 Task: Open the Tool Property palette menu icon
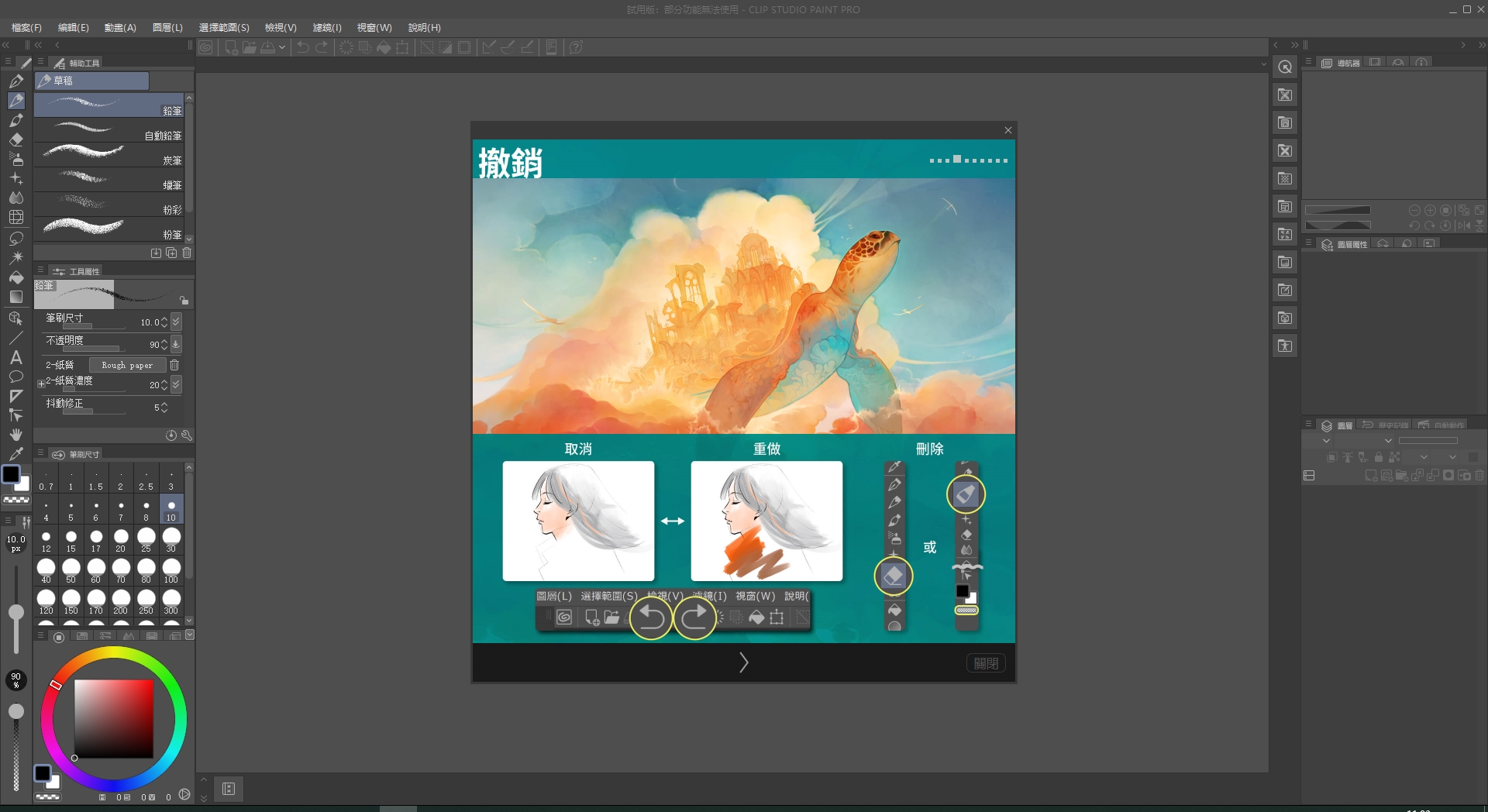tap(40, 270)
